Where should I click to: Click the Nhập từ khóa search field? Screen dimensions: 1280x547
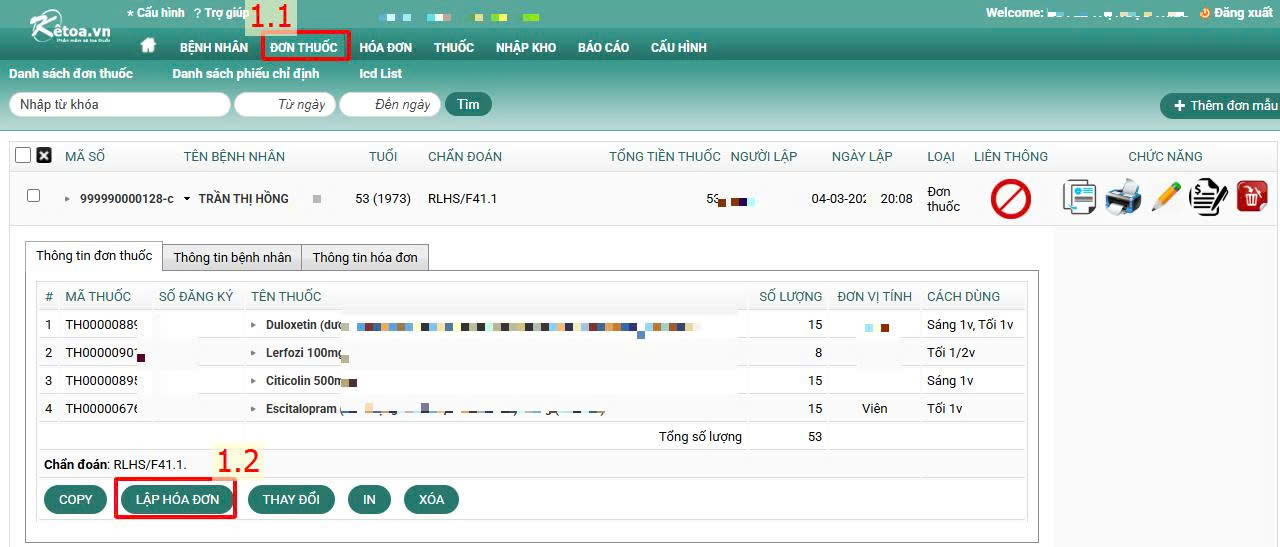click(120, 104)
